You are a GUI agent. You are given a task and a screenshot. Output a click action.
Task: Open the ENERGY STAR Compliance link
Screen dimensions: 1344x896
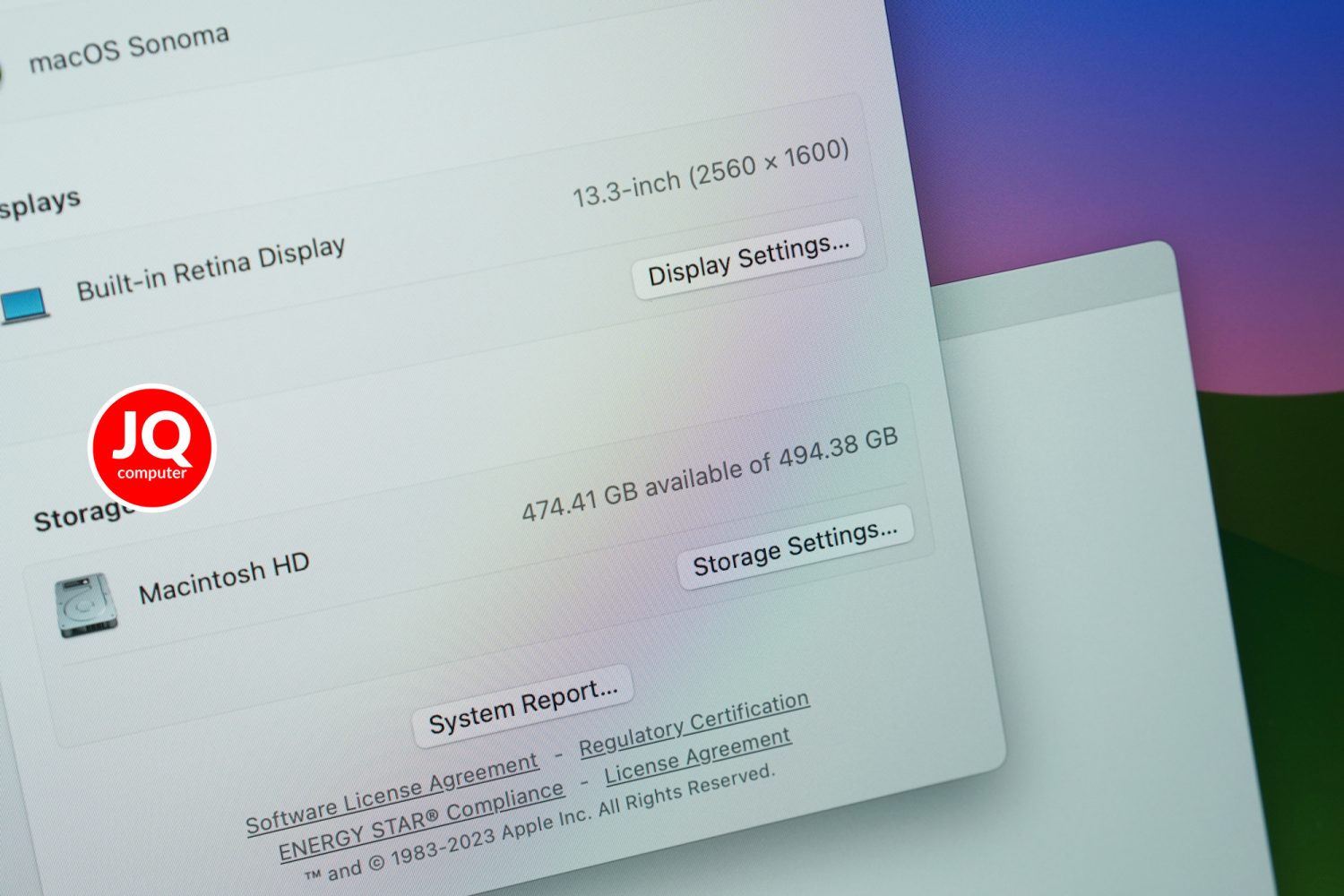pyautogui.click(x=421, y=822)
